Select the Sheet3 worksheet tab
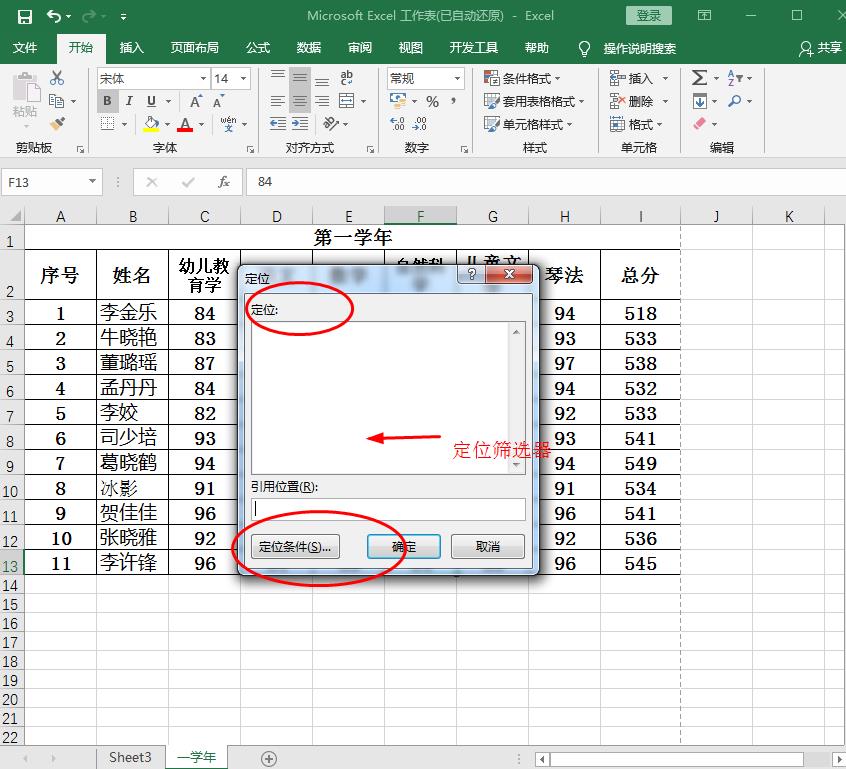The width and height of the screenshot is (846, 769). point(130,757)
